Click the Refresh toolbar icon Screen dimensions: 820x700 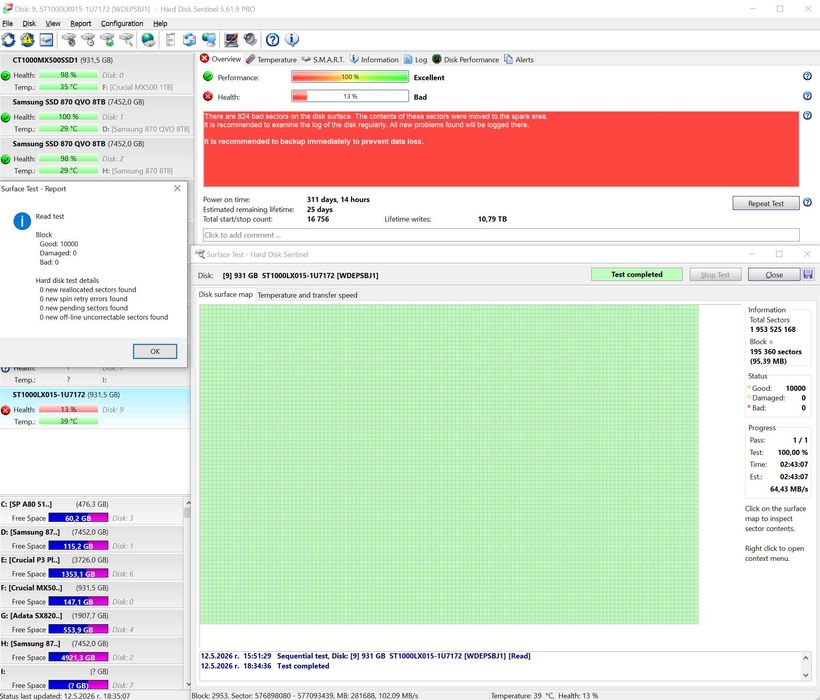click(8, 40)
